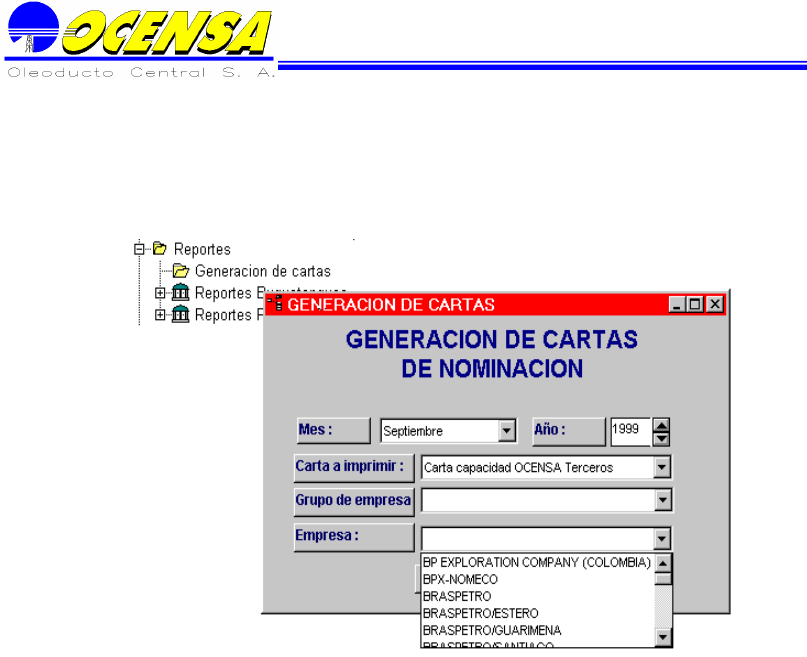Expand the first Reportes building node
The width and height of the screenshot is (807, 657).
click(x=160, y=293)
